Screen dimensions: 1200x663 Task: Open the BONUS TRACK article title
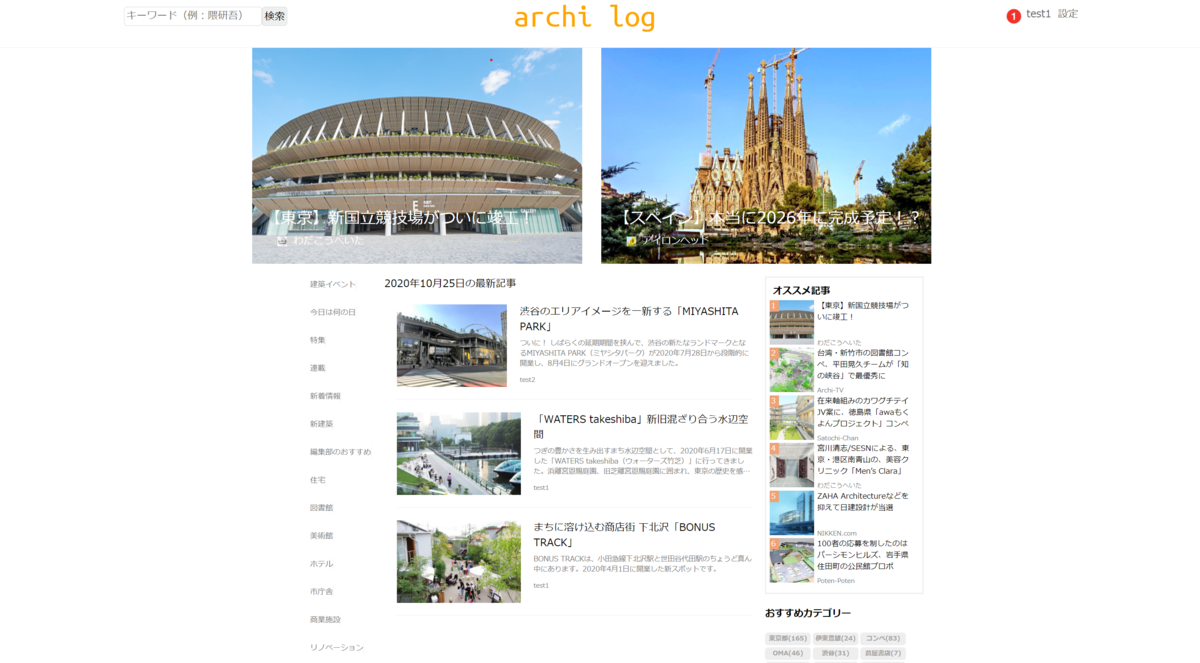[x=624, y=535]
